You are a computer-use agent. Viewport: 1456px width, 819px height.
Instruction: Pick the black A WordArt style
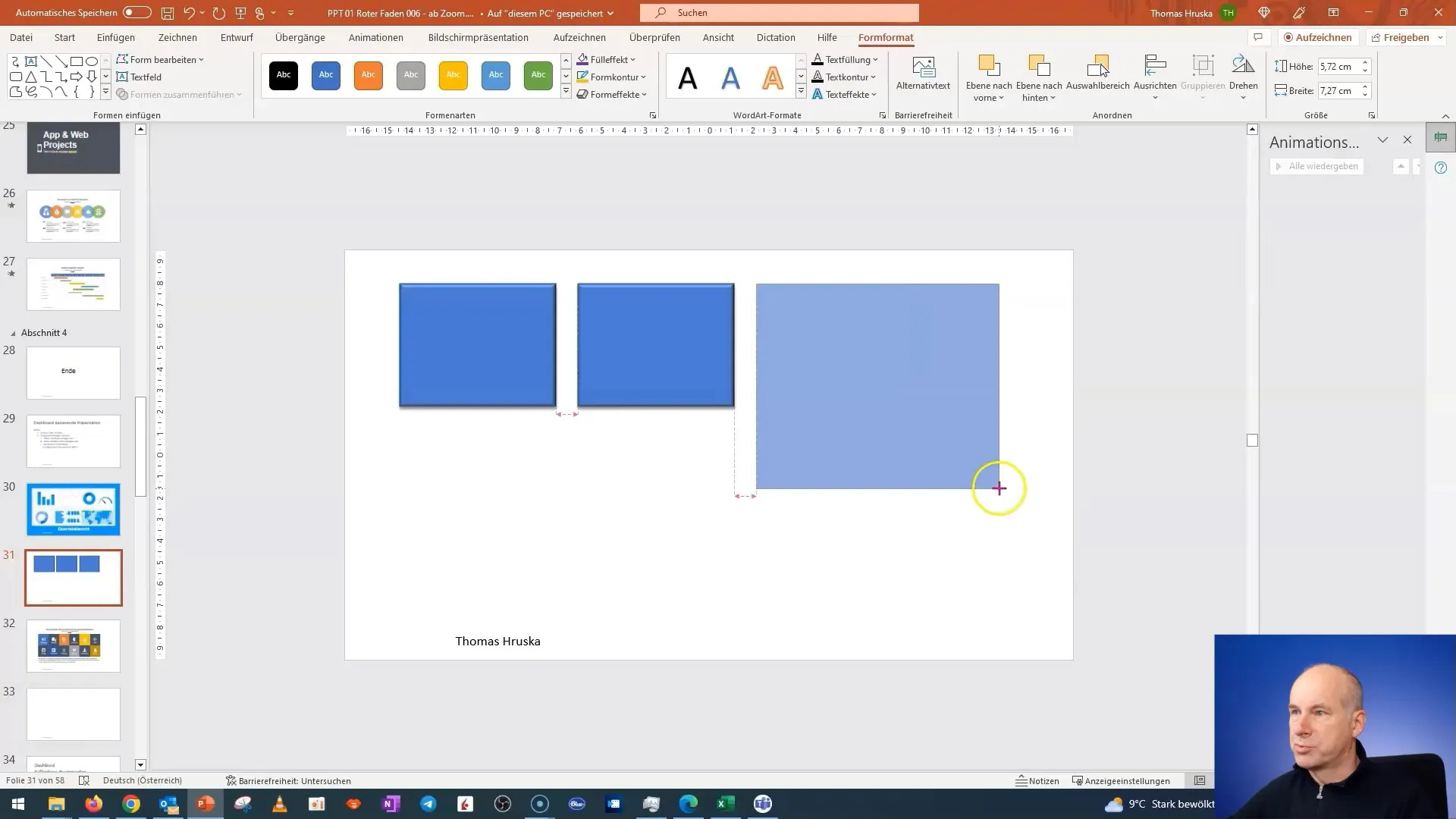point(688,77)
